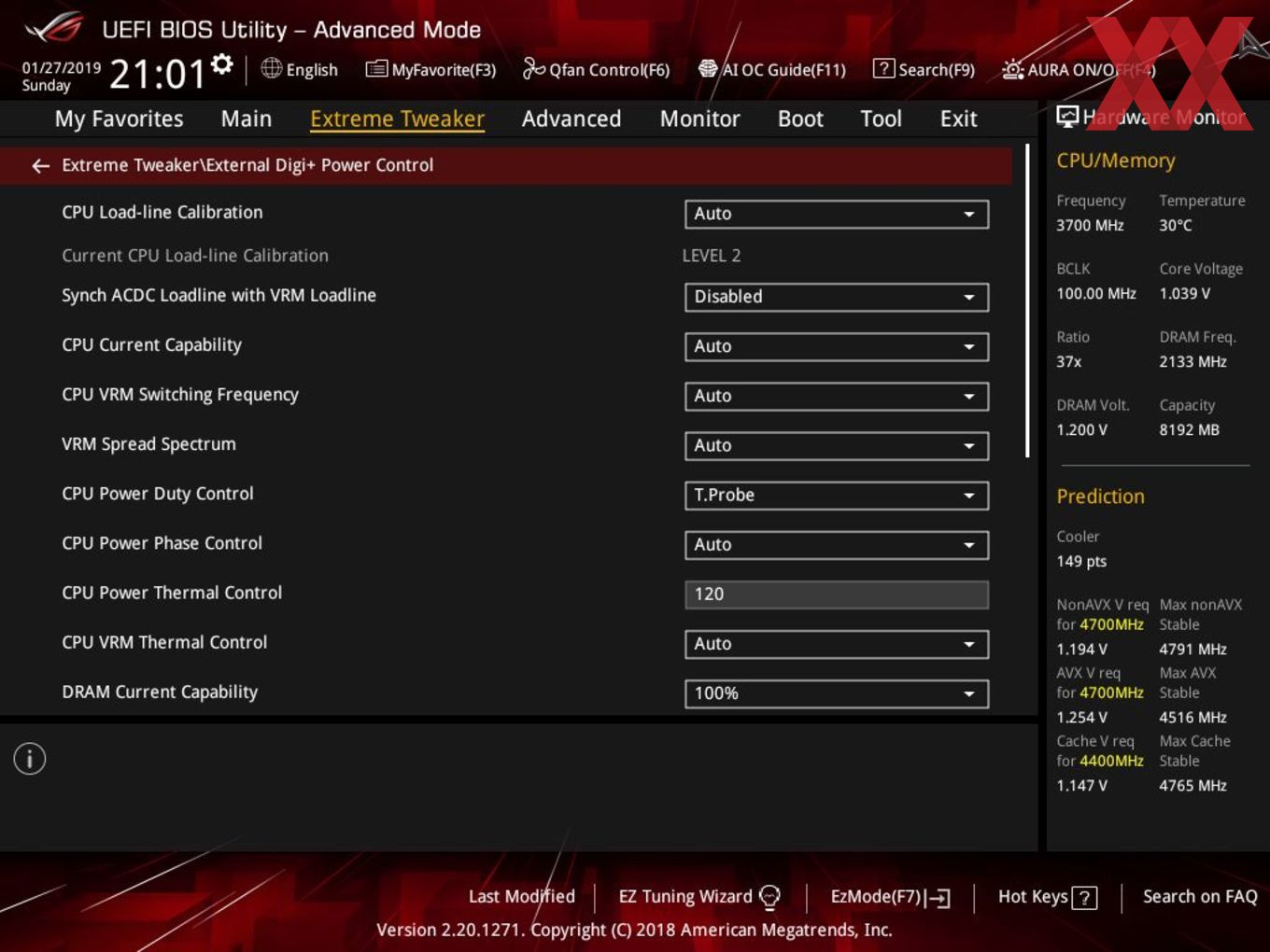Open Search(F9) tool
The height and width of the screenshot is (952, 1270).
pos(924,69)
